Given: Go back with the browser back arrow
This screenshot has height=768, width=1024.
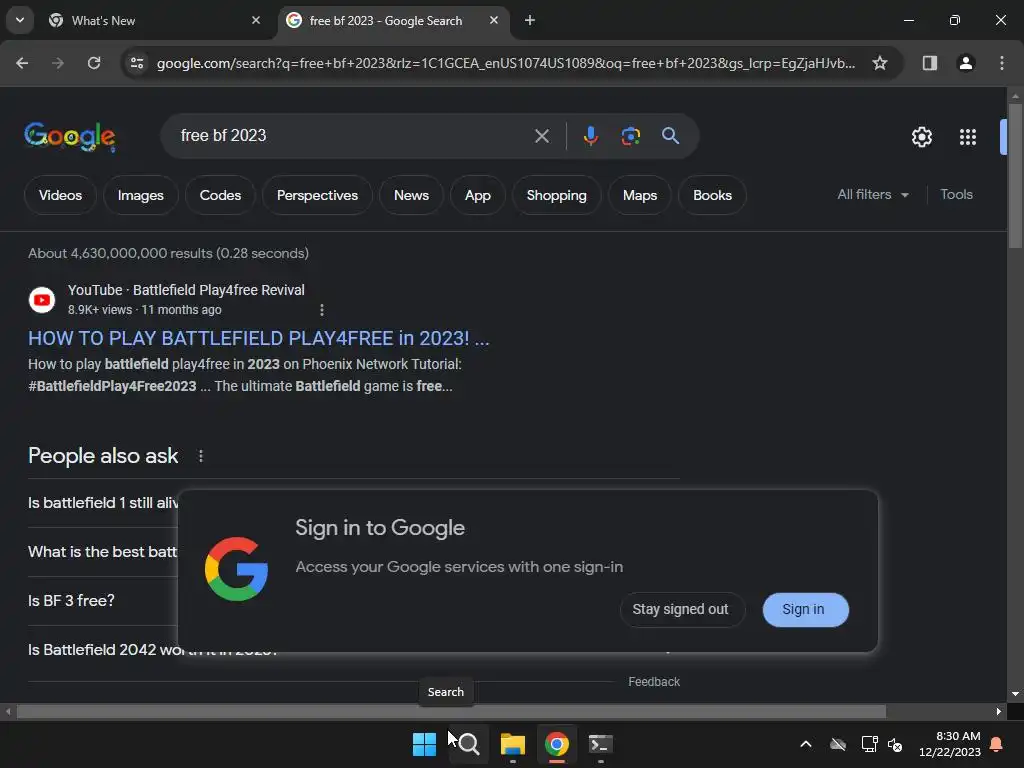Looking at the screenshot, I should [22, 63].
